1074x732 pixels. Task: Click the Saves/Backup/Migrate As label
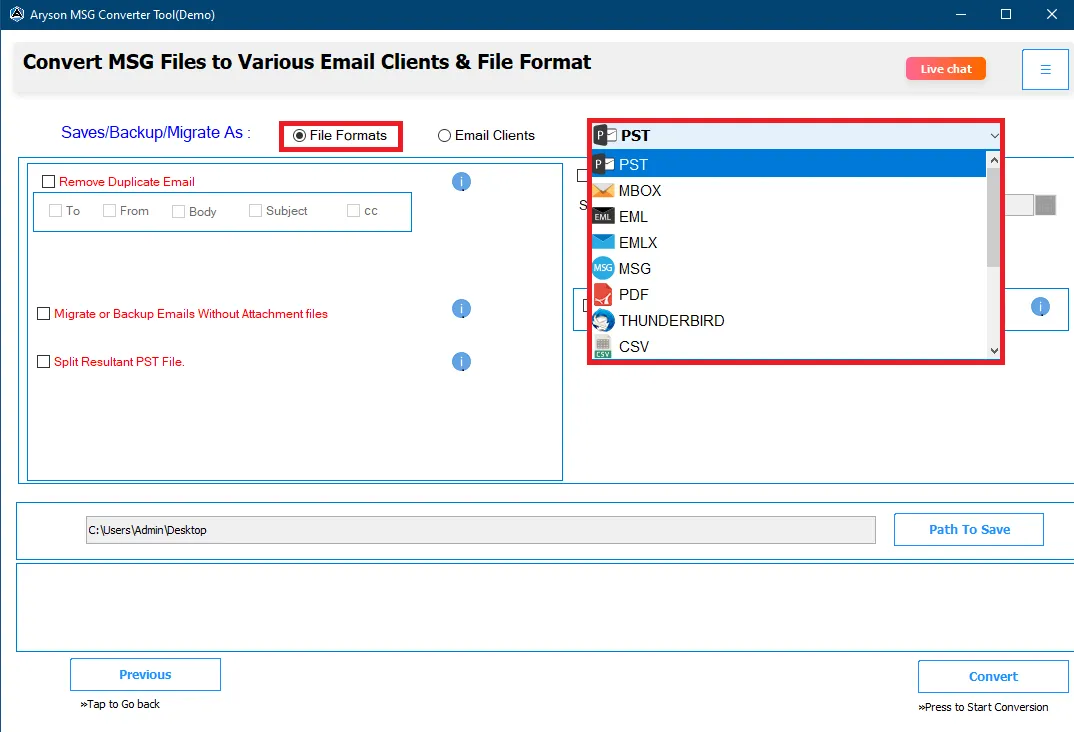click(155, 132)
